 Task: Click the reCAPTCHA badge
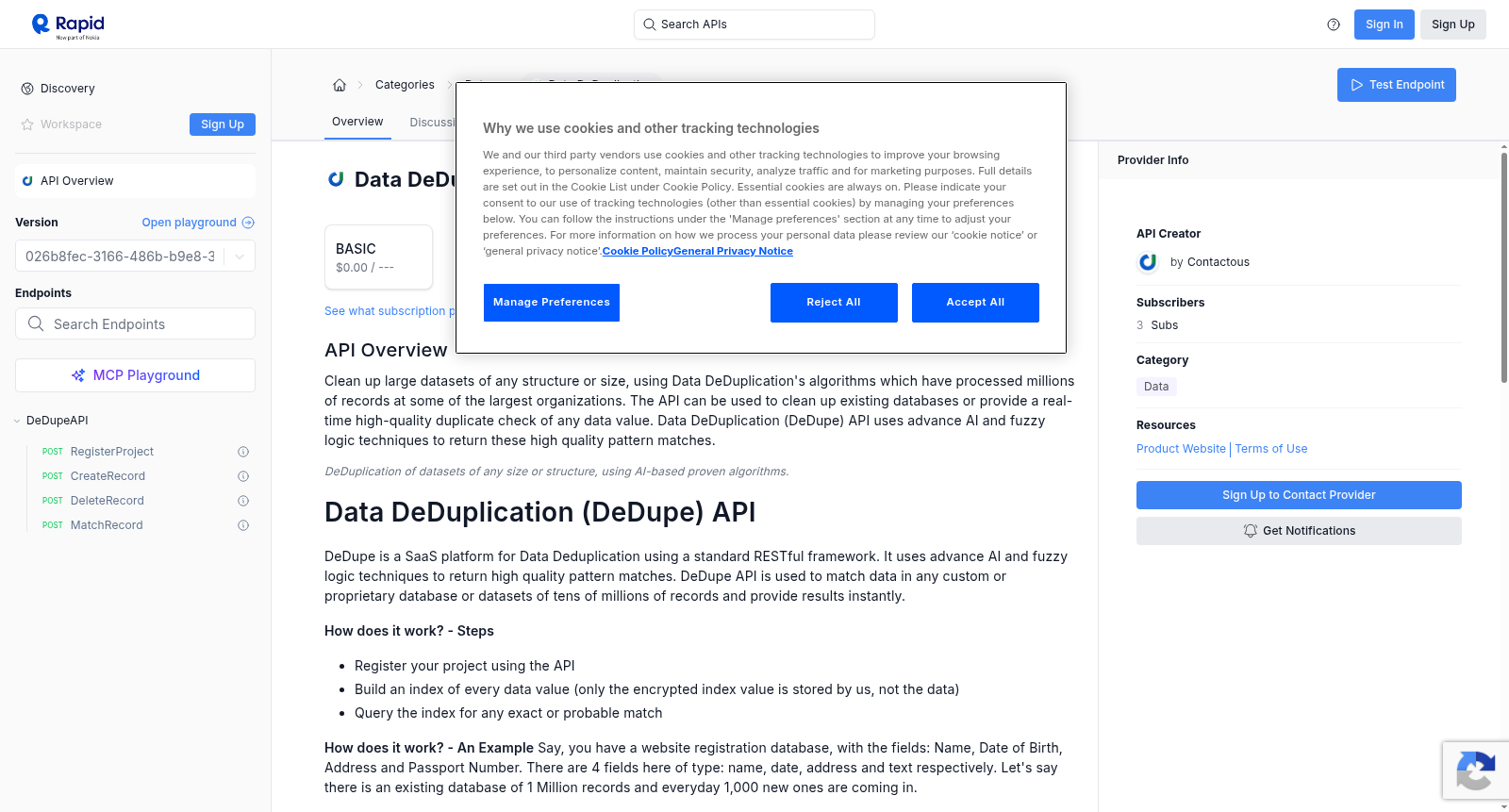coord(1475,771)
